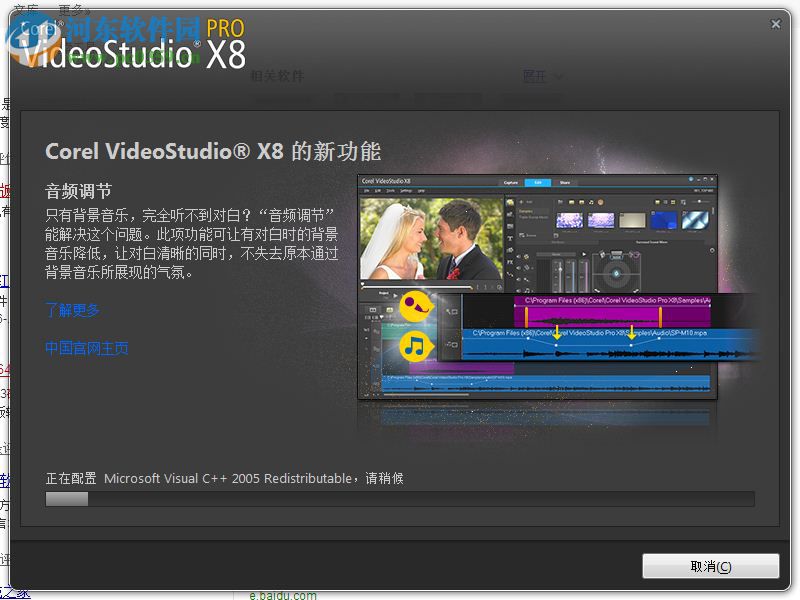Click the installation progress bar
This screenshot has height=600, width=800.
[400, 498]
